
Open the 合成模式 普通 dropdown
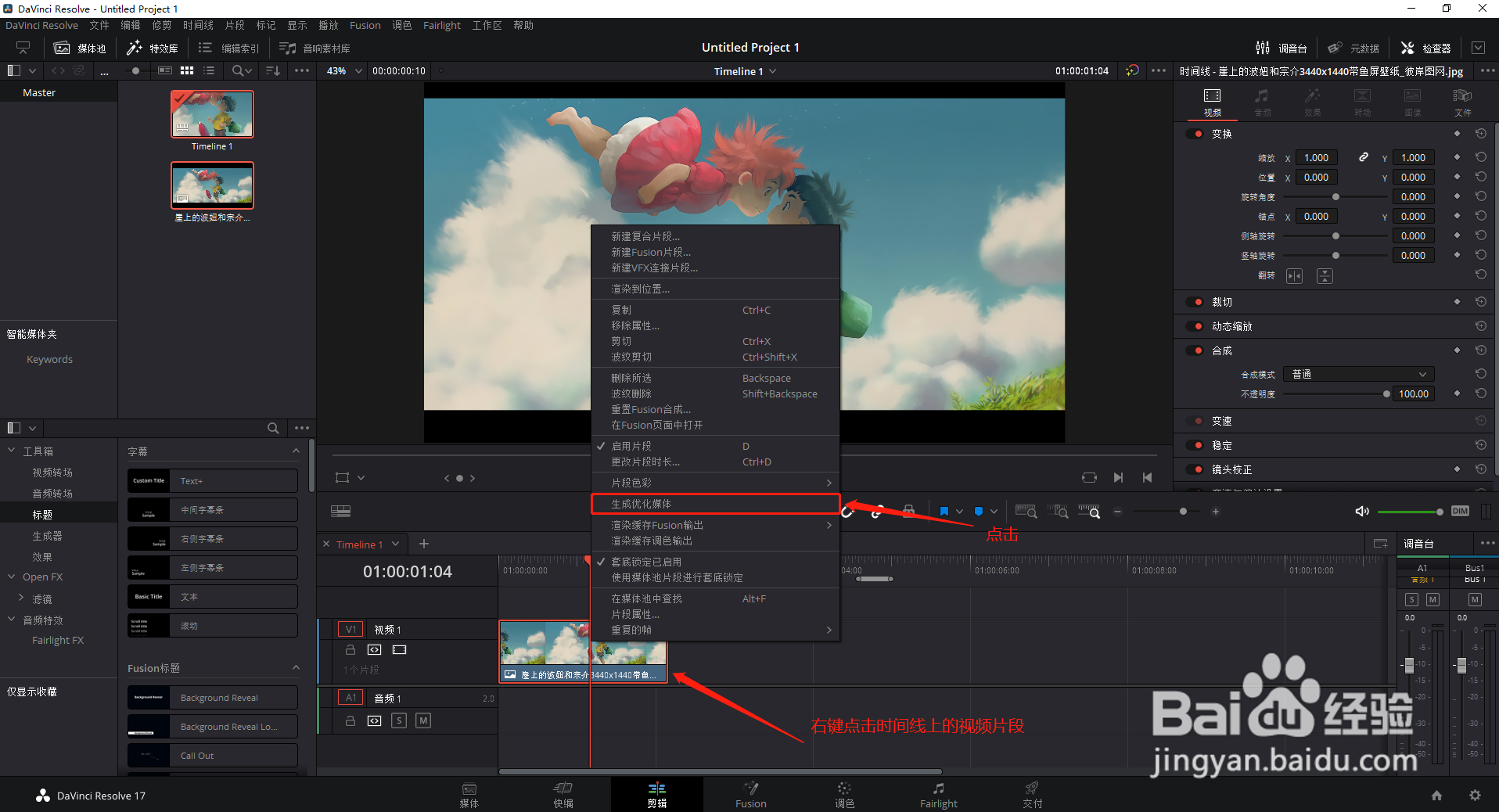tap(1359, 374)
